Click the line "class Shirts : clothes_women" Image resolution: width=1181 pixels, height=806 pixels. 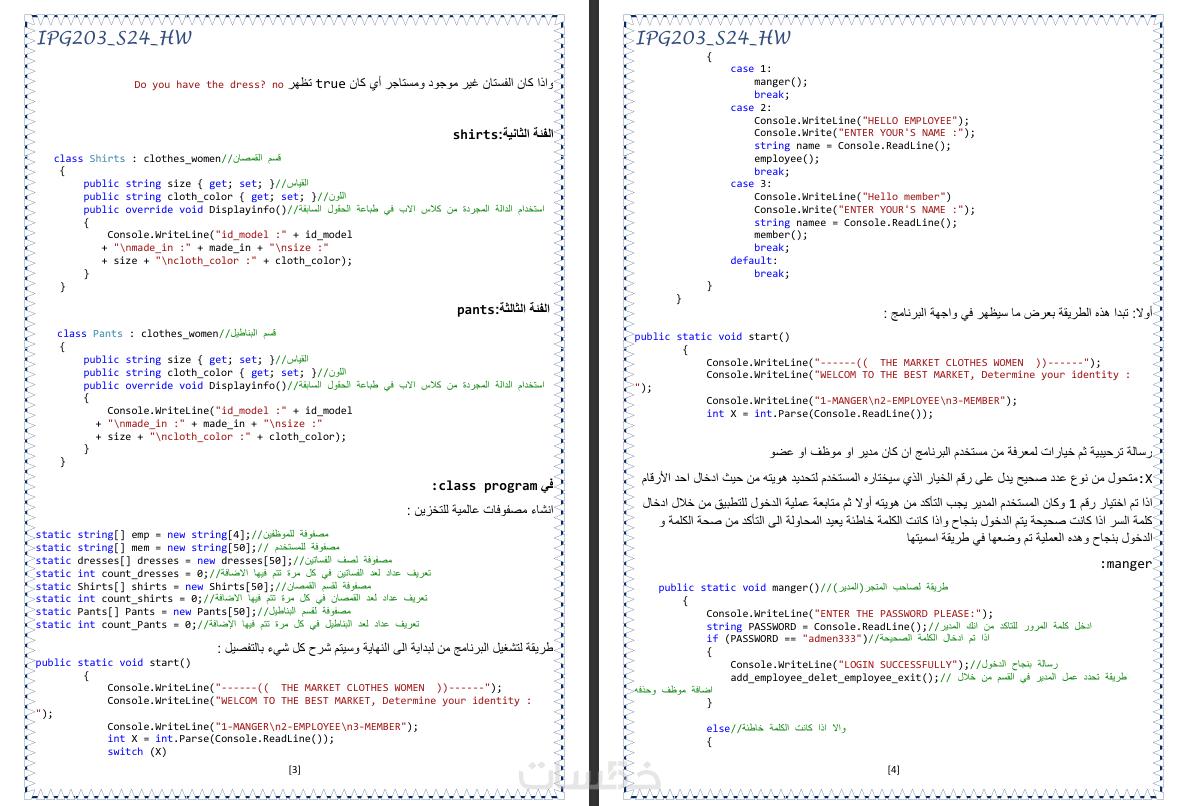click(x=137, y=158)
